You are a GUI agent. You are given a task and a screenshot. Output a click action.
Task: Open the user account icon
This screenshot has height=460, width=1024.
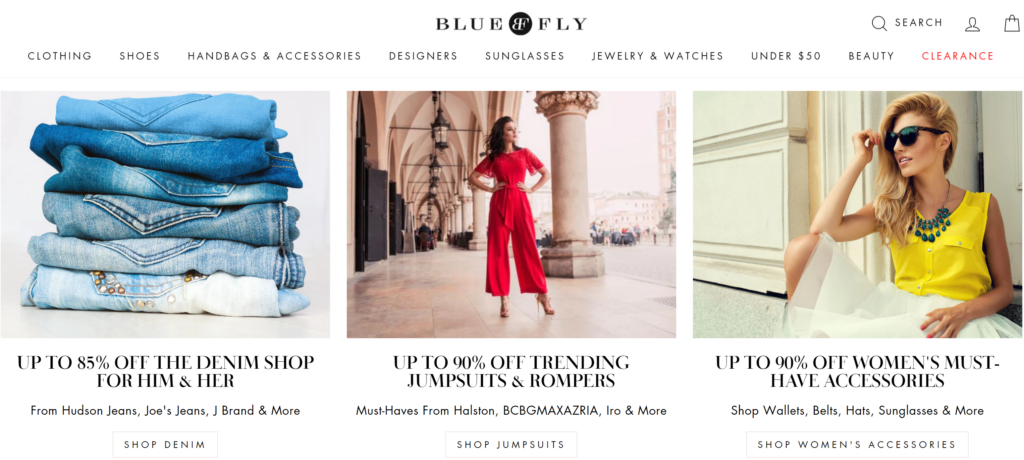coord(972,24)
